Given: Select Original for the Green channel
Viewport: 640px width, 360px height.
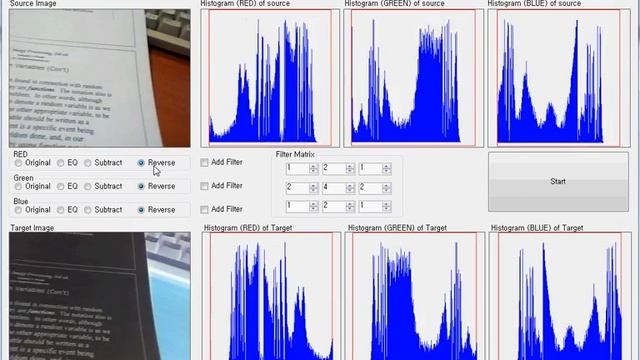Looking at the screenshot, I should (x=33, y=187).
